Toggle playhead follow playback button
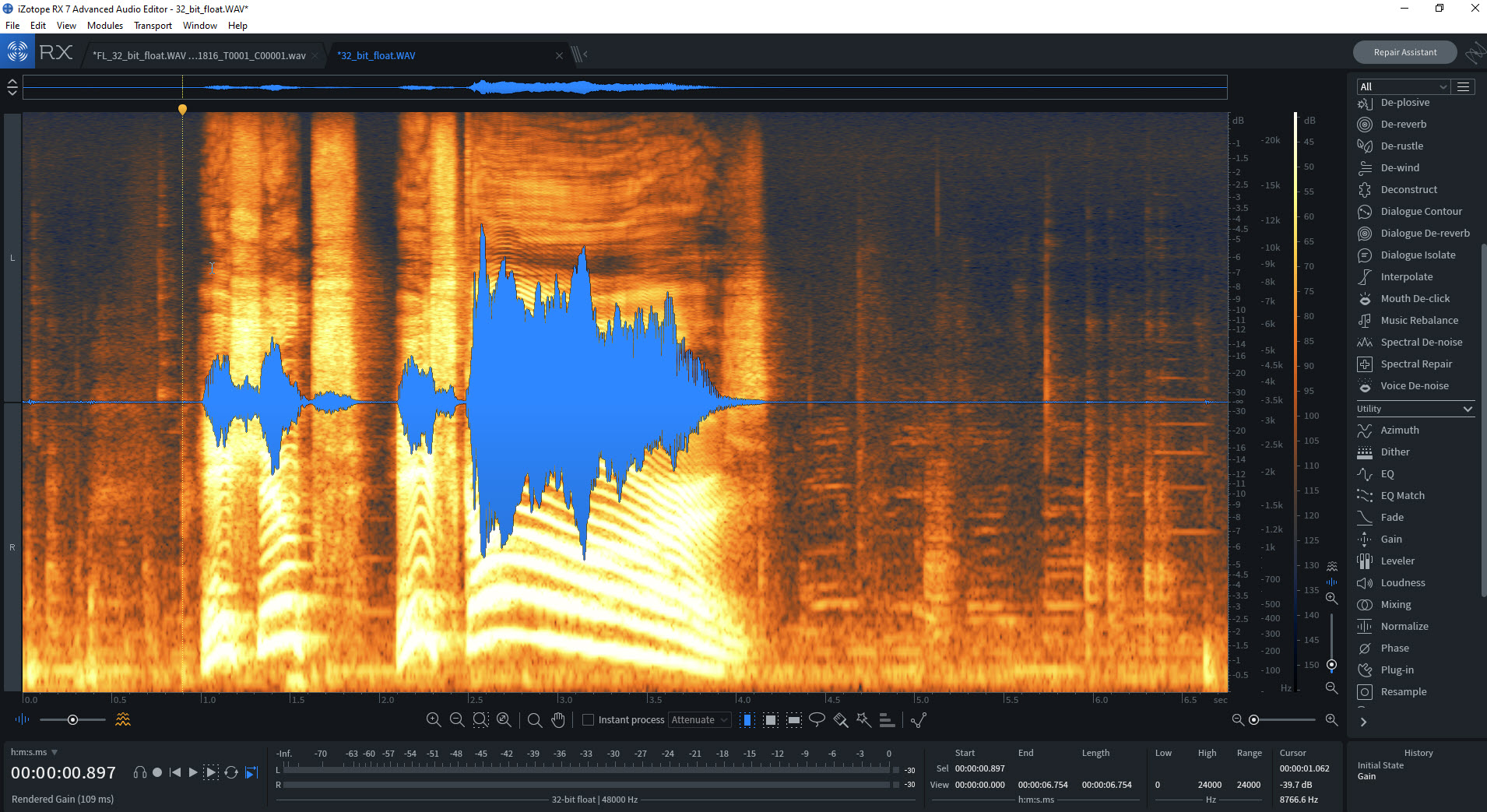 pyautogui.click(x=251, y=772)
